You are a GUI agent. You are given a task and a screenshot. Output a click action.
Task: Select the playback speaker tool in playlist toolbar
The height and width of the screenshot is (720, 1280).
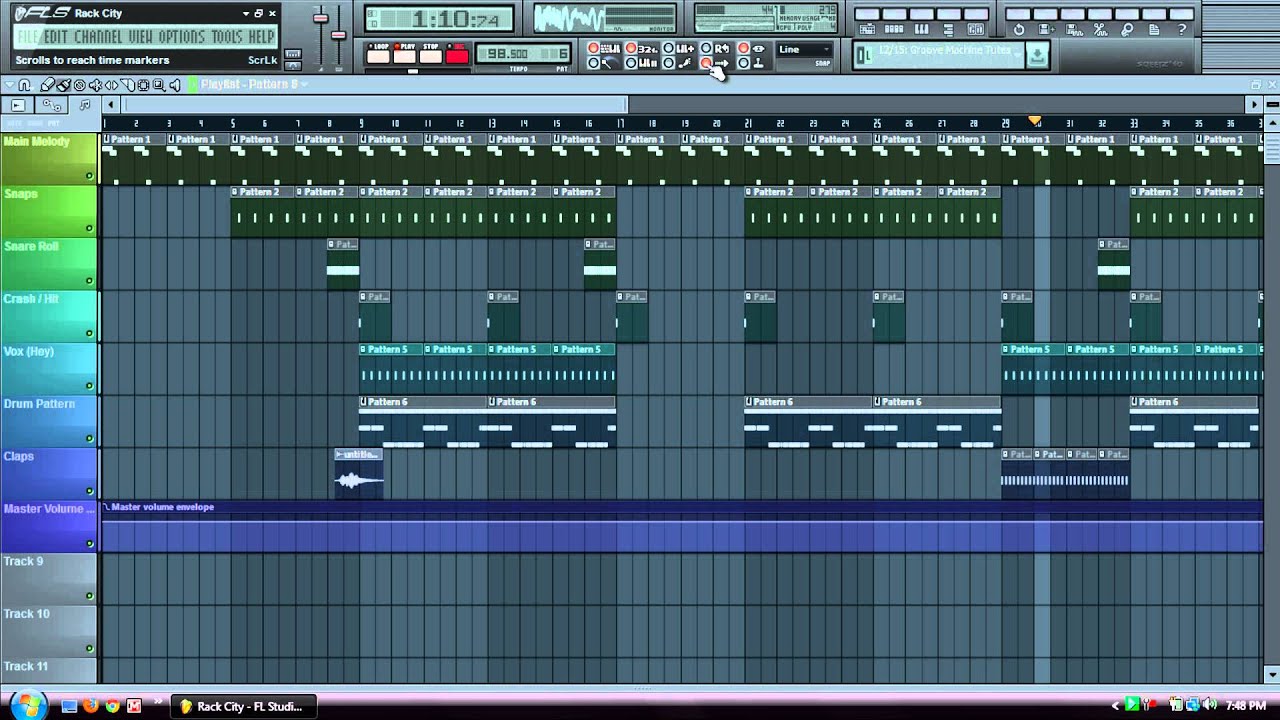175,85
